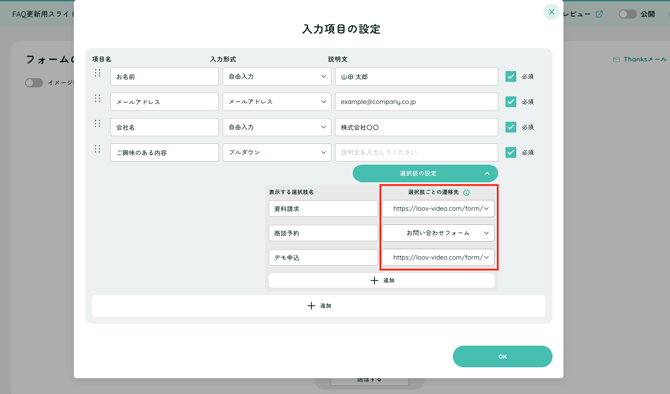Image resolution: width=670 pixels, height=394 pixels.
Task: Collapse the 選択肢の設定 panel
Action: [425, 173]
